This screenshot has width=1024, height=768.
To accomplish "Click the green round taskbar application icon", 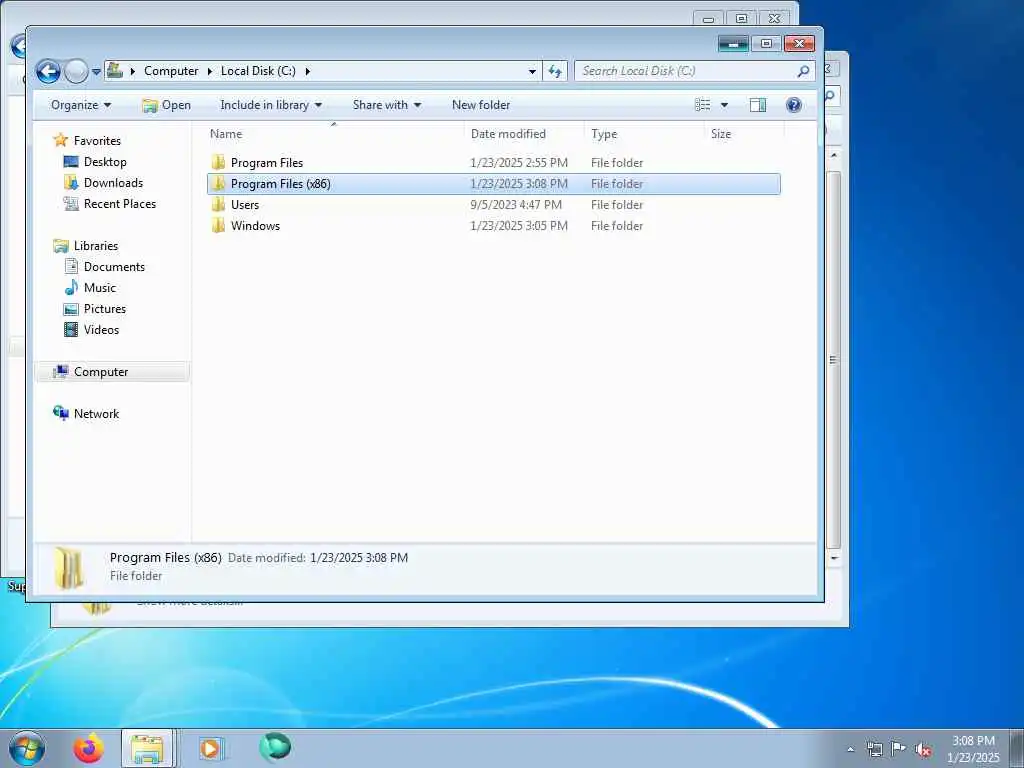I will (275, 748).
